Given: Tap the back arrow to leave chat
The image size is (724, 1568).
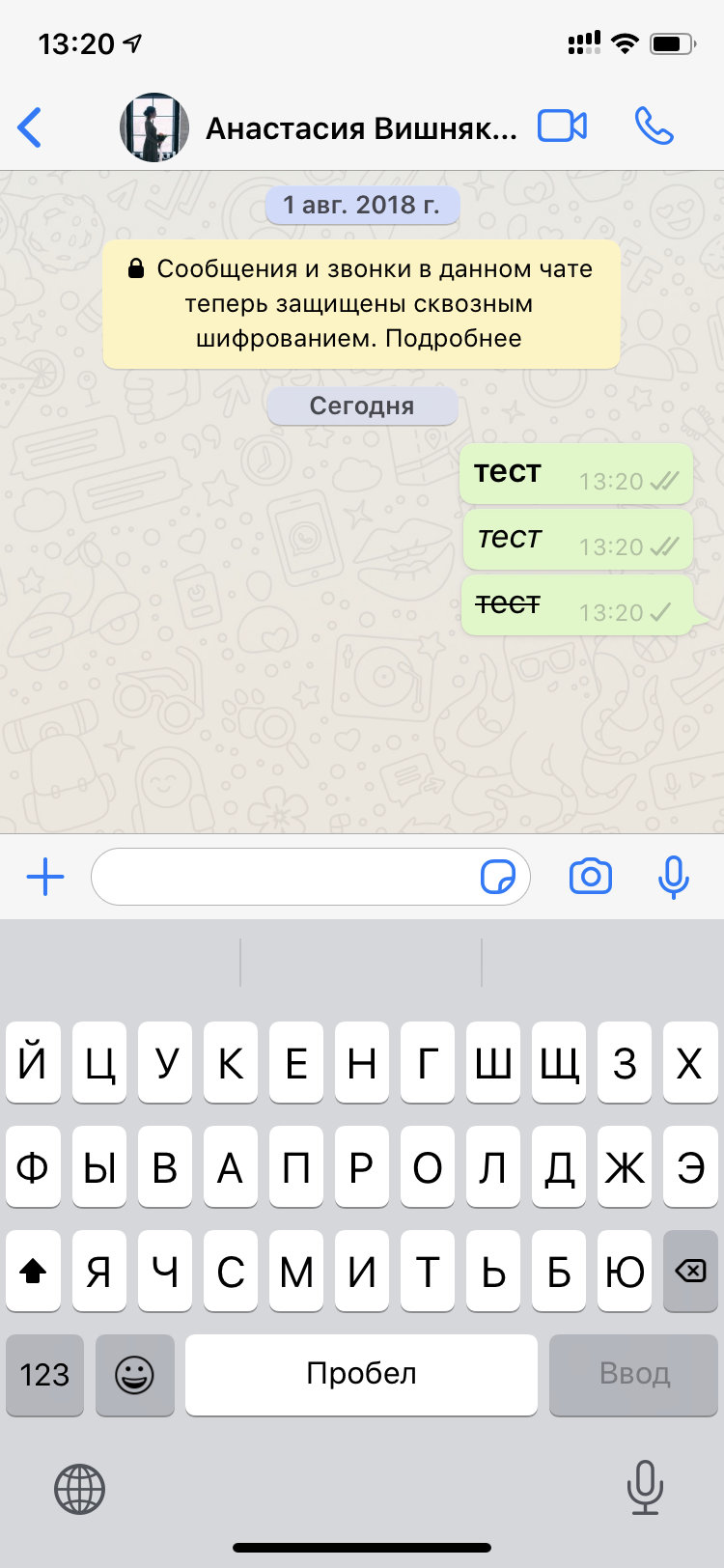Looking at the screenshot, I should [x=30, y=127].
